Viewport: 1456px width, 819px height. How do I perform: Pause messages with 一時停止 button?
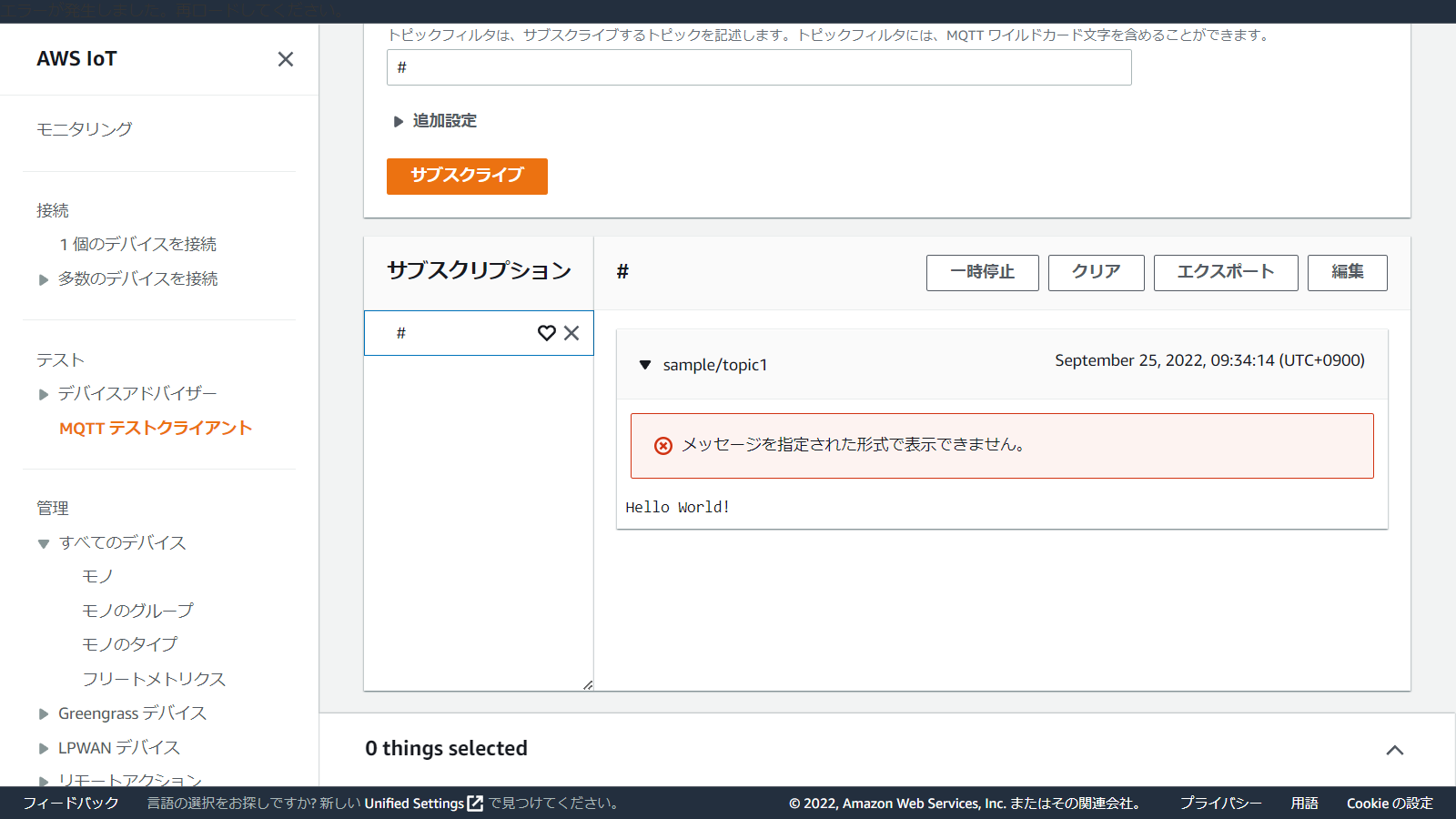(982, 272)
